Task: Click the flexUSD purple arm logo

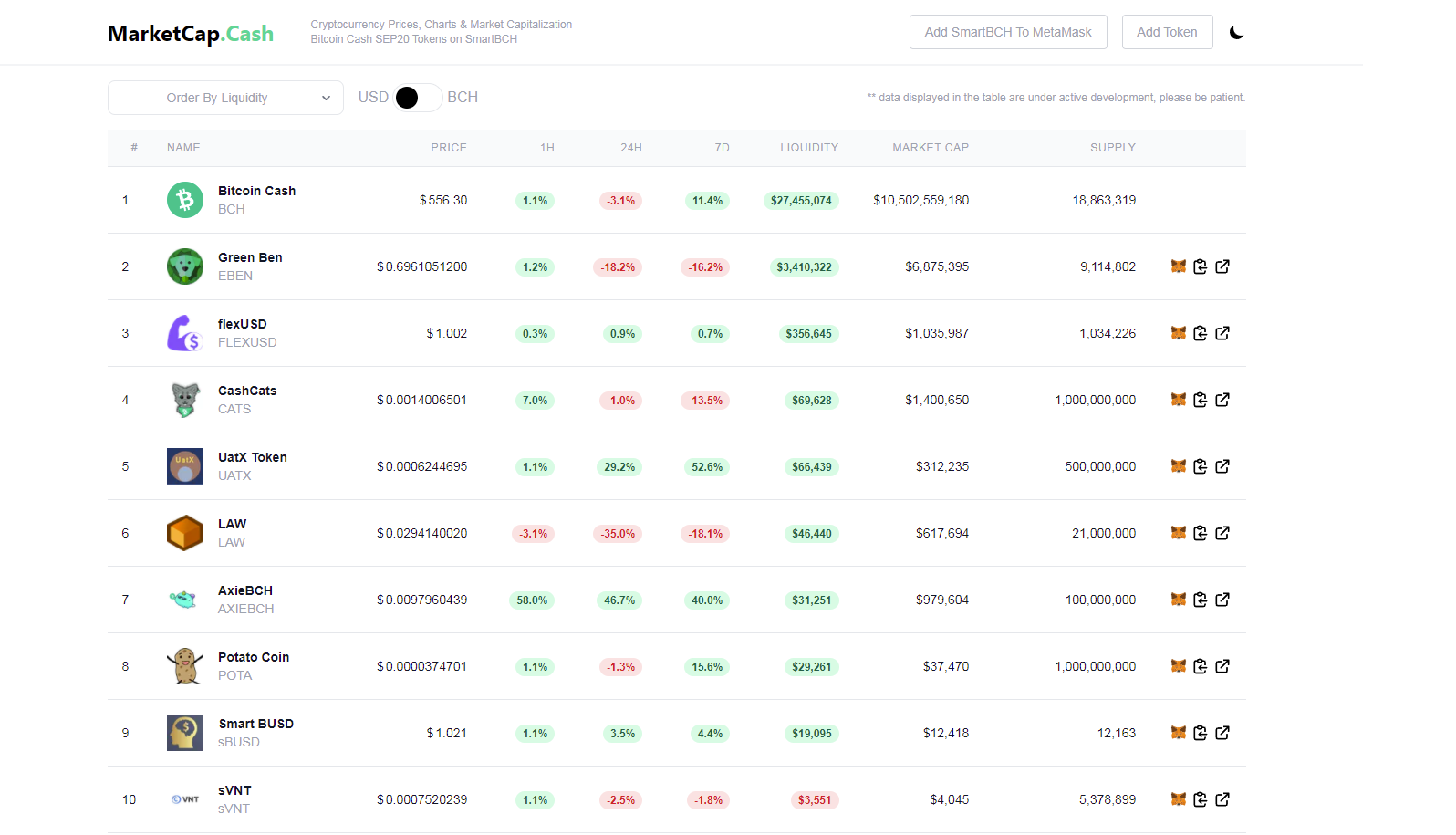Action: pos(185,333)
